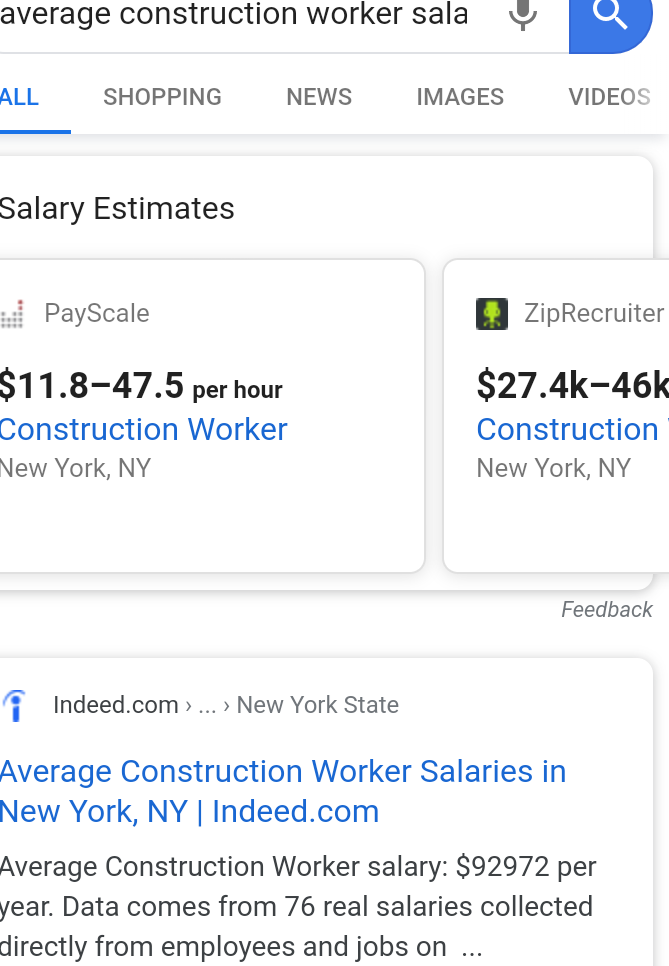Tap the microphone voice search icon
The width and height of the screenshot is (669, 966).
[x=522, y=14]
